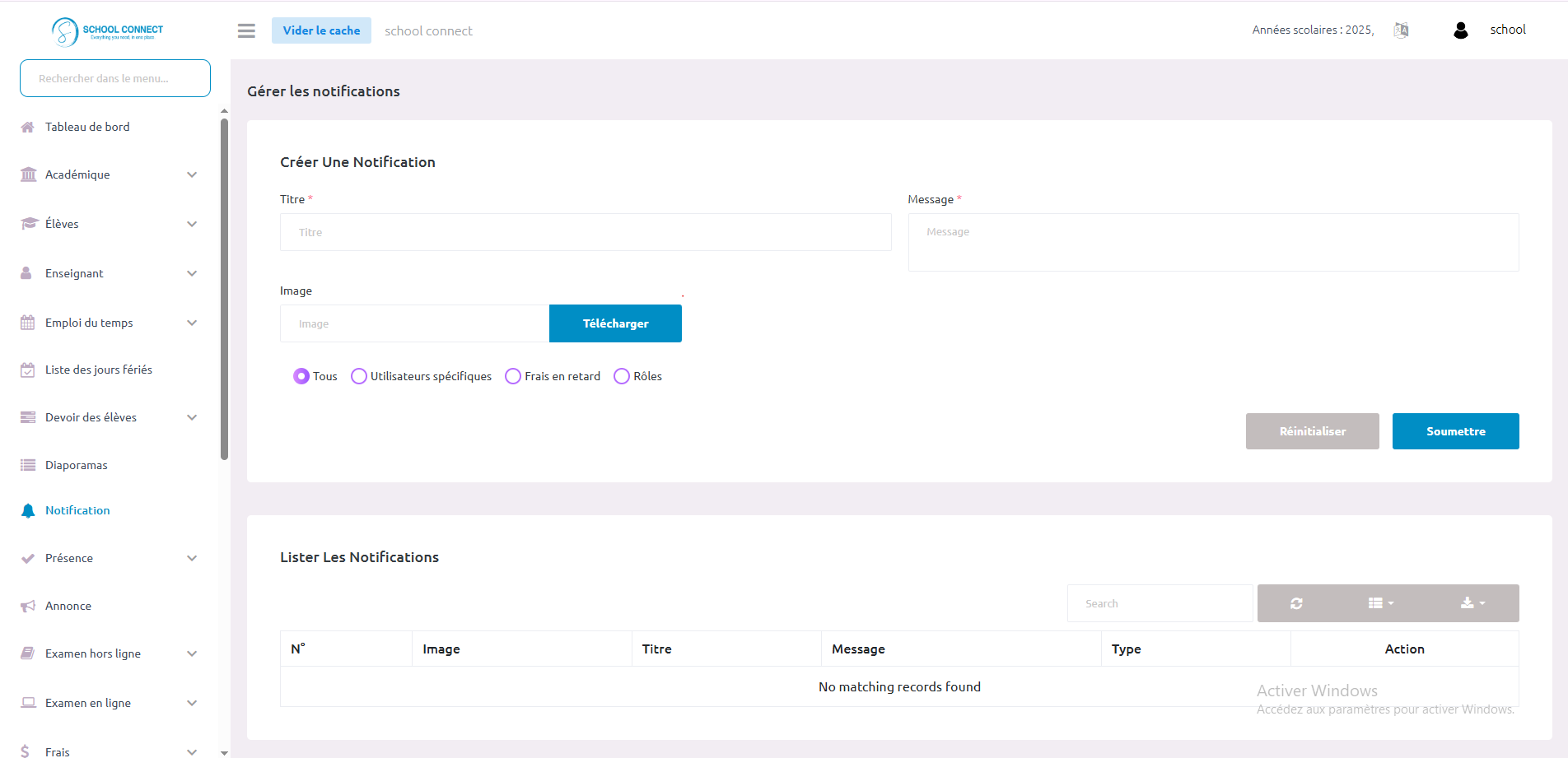The width and height of the screenshot is (1568, 758).
Task: Click the Enseignant person icon
Action: (26, 273)
